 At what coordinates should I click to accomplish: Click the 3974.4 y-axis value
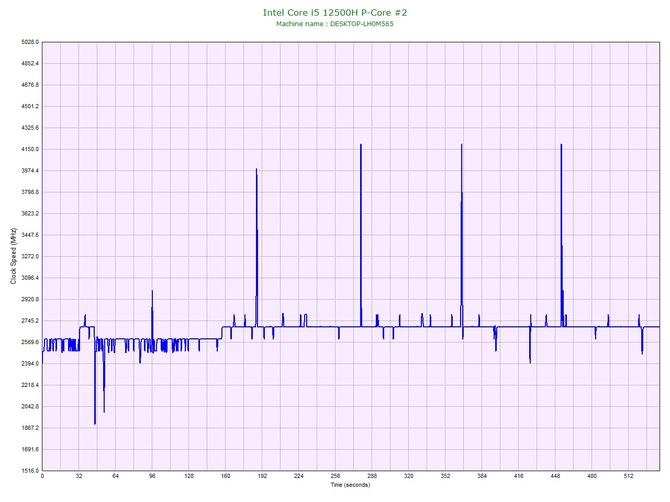(30, 171)
